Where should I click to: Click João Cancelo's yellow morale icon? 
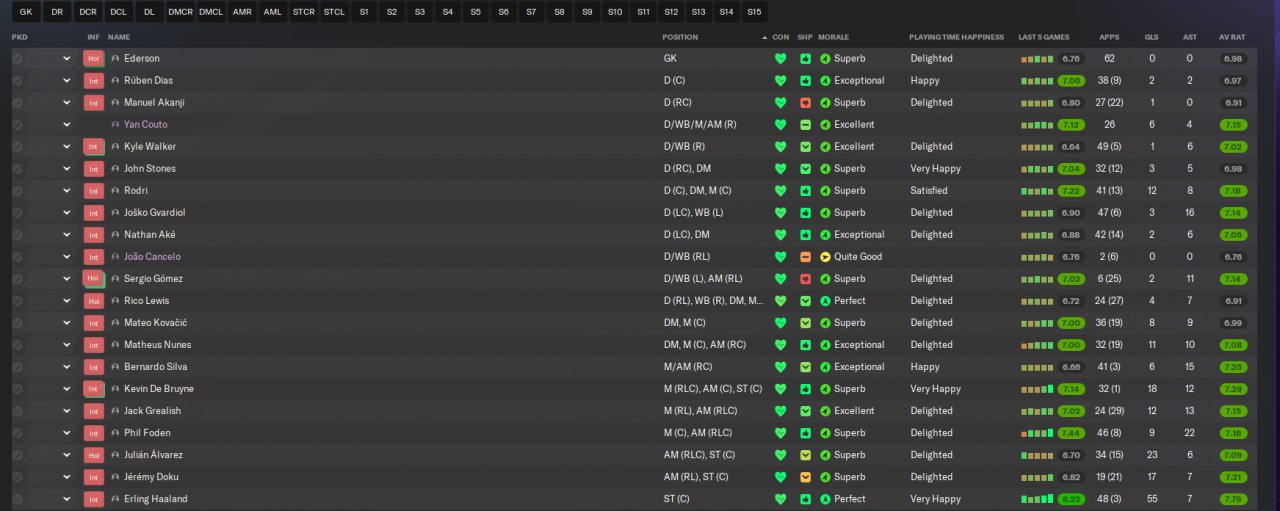click(825, 257)
